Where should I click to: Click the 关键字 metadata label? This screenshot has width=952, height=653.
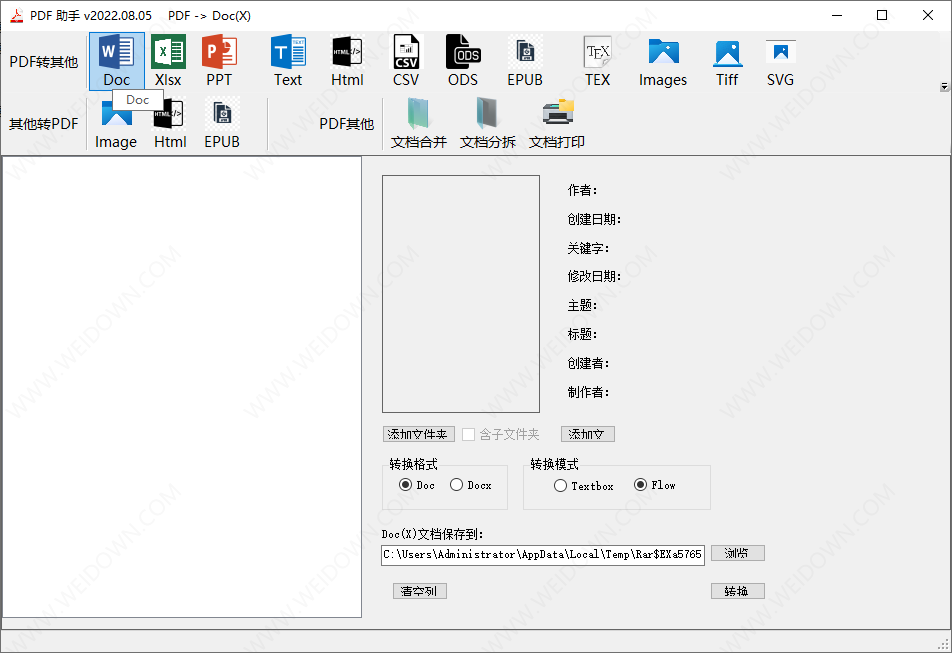pos(588,248)
